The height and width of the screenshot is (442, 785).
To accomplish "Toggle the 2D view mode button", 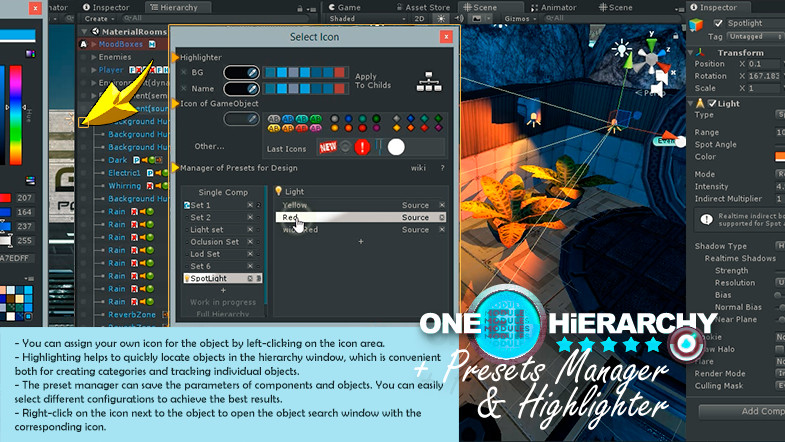I will coord(420,19).
